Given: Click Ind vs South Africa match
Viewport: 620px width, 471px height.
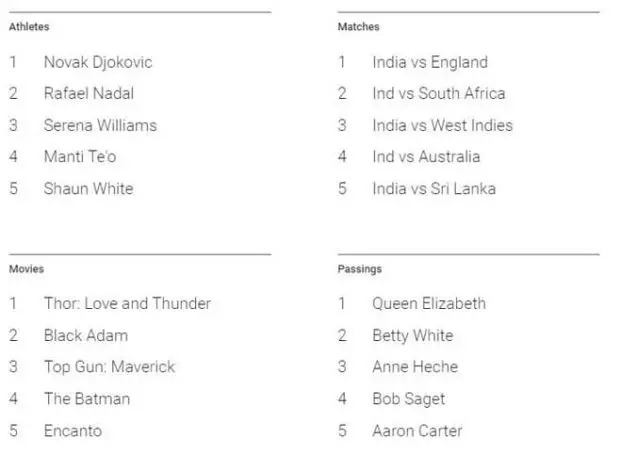Looking at the screenshot, I should (x=439, y=94).
